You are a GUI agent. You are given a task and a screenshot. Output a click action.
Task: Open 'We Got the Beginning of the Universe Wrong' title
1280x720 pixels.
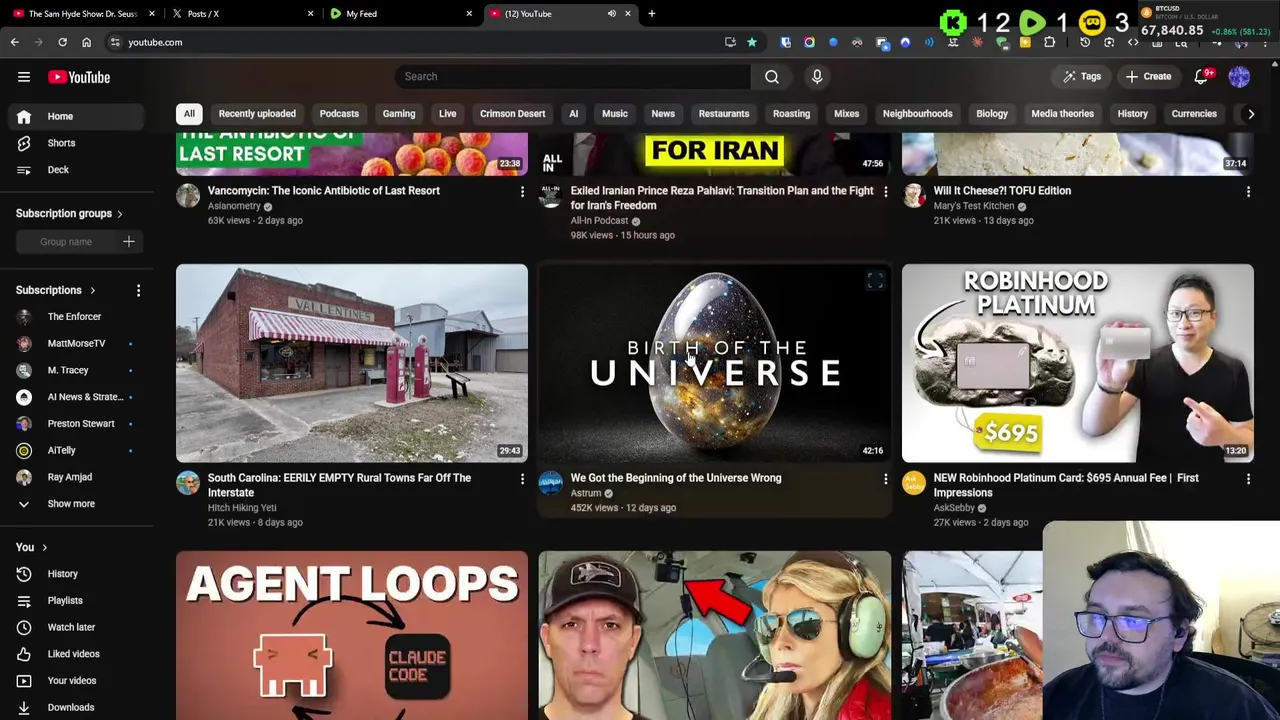click(676, 478)
